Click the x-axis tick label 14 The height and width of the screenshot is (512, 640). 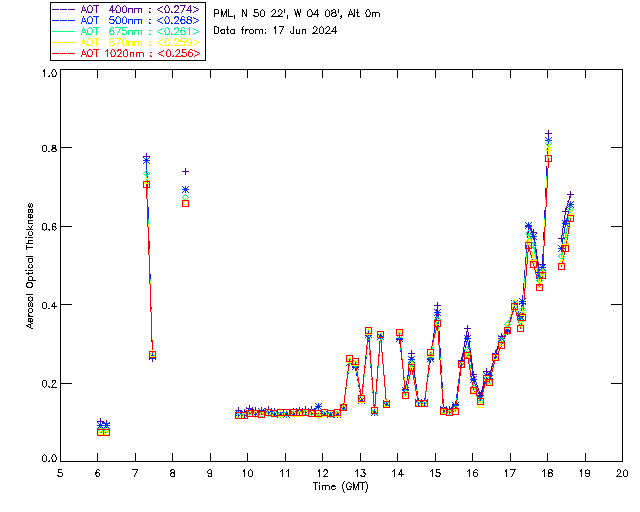coord(398,473)
